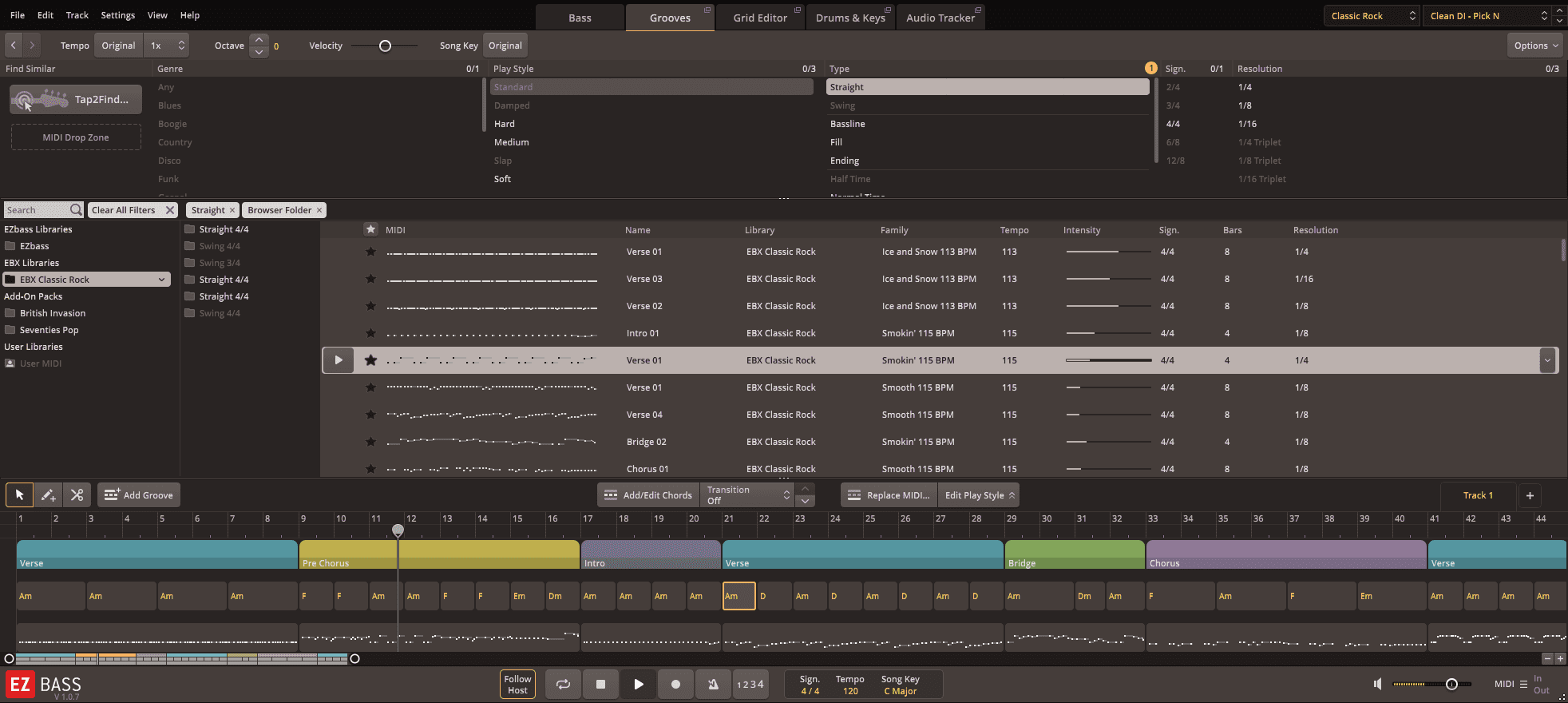The width and height of the screenshot is (1568, 703).
Task: Detach the Audio Tracker tab window
Action: coord(978,10)
